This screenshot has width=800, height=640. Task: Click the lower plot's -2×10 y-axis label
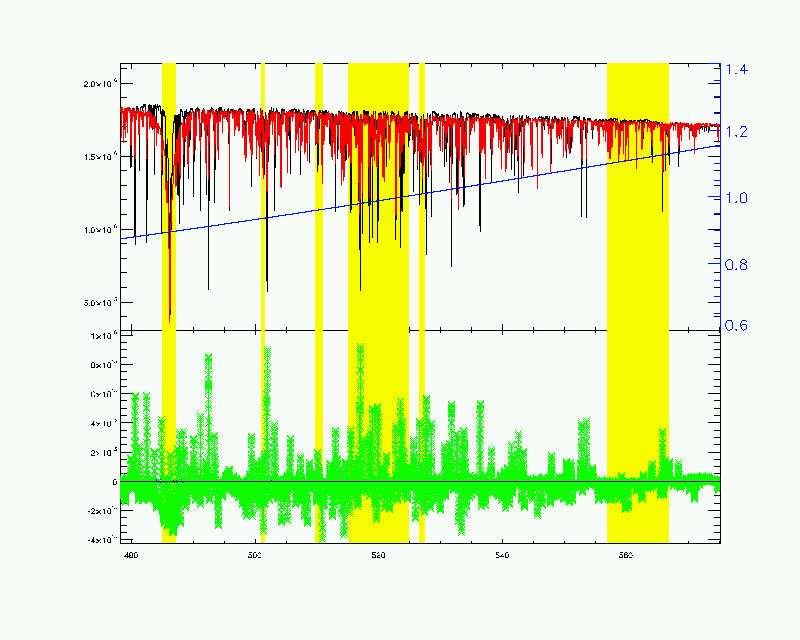102,511
